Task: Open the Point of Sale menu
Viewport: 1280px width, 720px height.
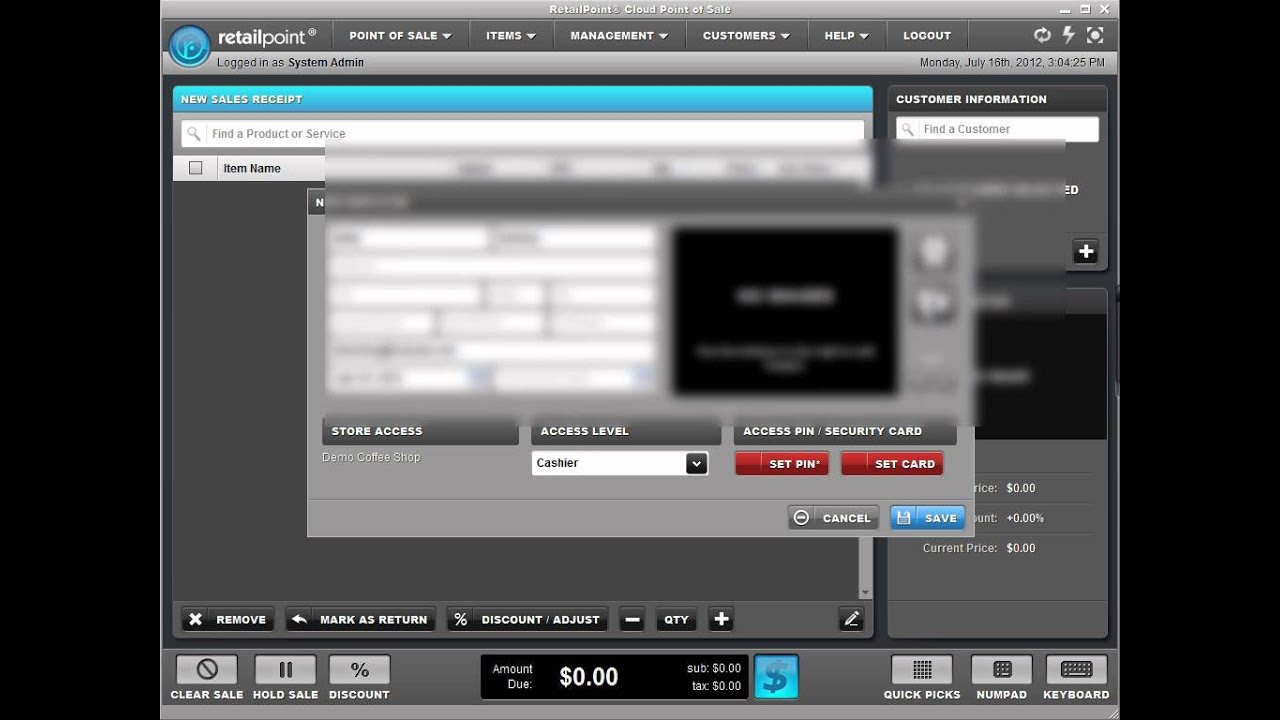Action: [400, 35]
